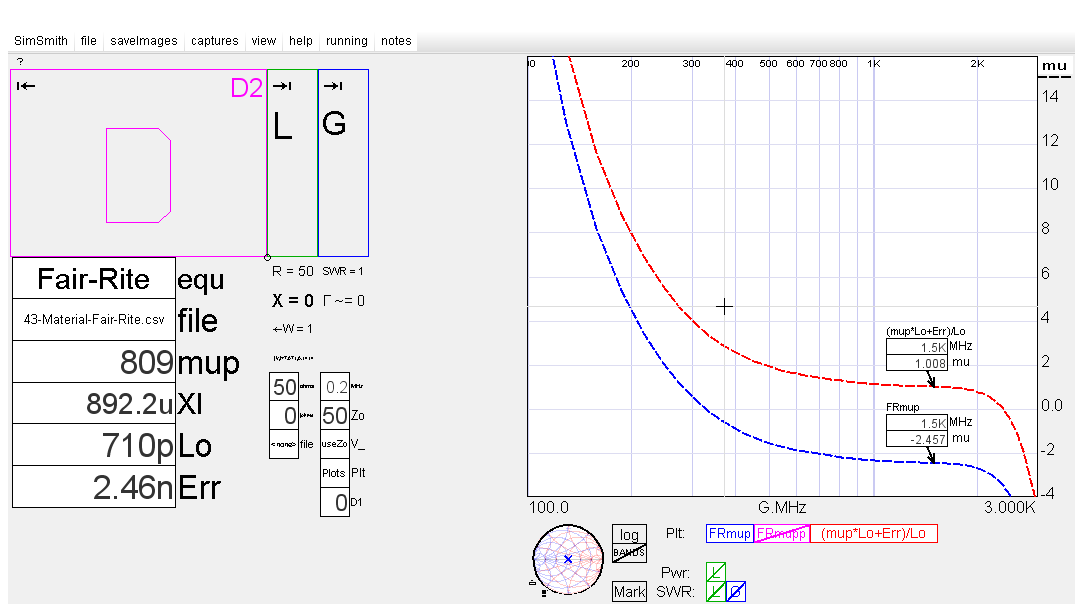Click the mup value field showing 809
The width and height of the screenshot is (1083, 612).
pos(94,362)
